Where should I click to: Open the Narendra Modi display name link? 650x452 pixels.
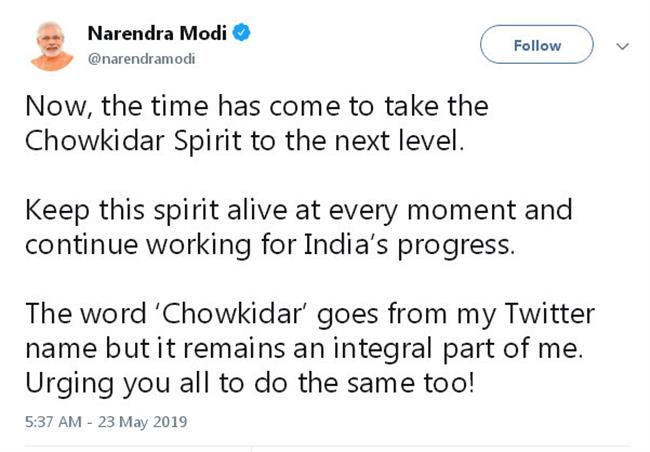click(x=157, y=33)
